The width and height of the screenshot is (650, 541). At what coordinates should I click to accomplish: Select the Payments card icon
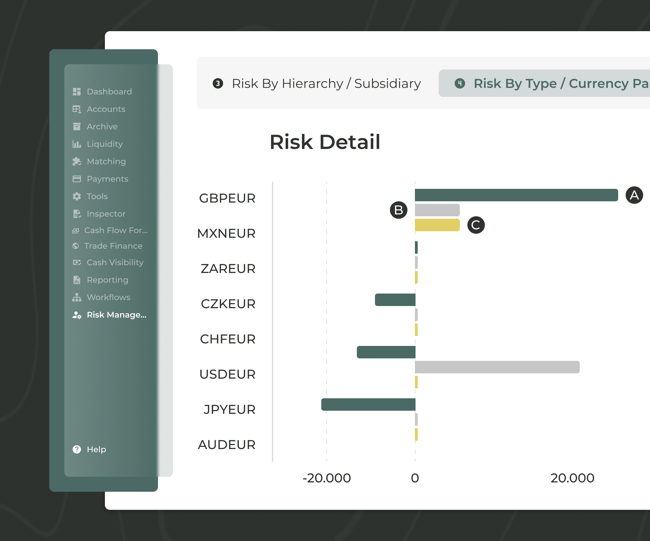(x=77, y=179)
